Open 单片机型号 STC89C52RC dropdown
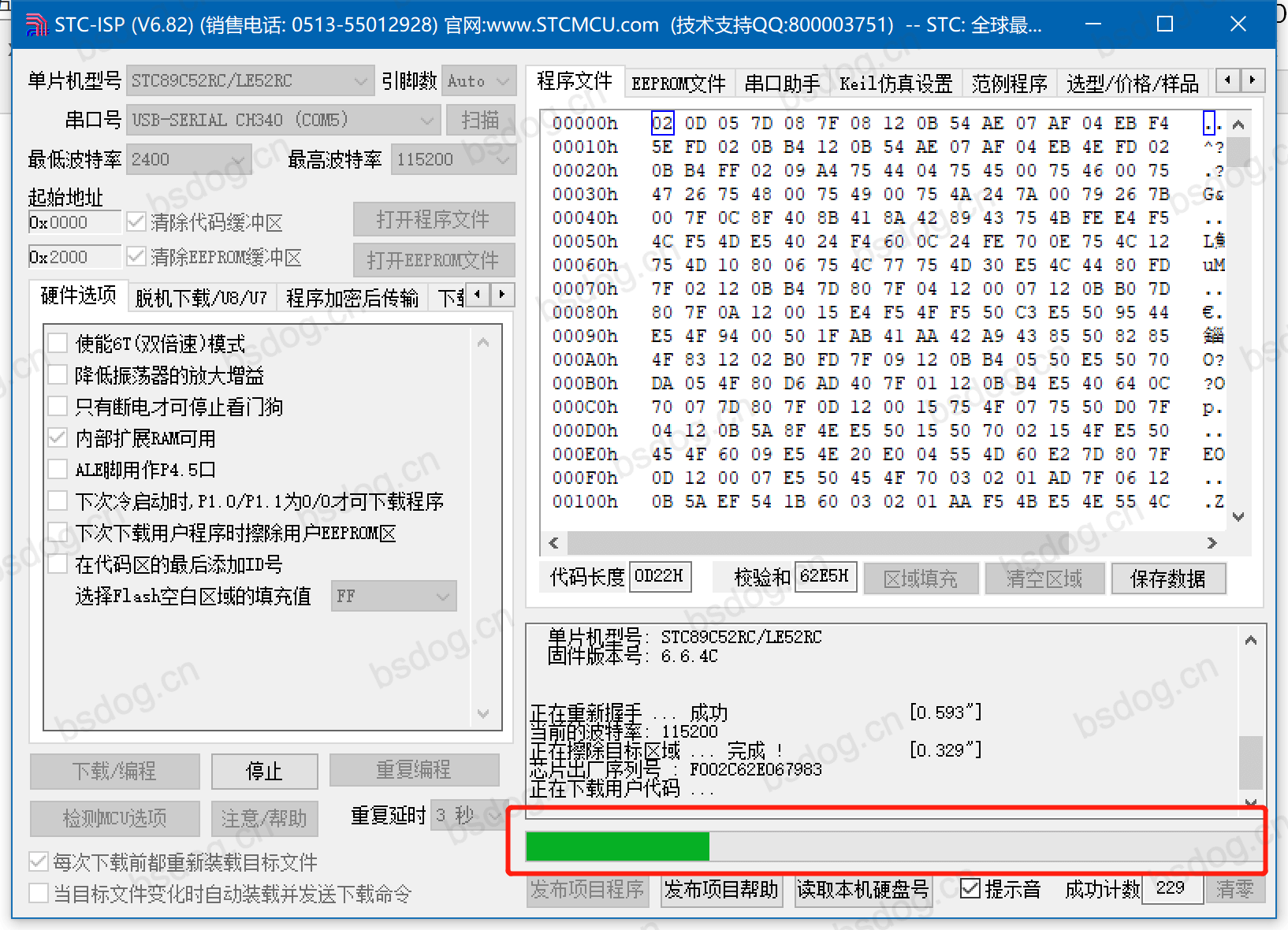The image size is (1288, 930). (x=250, y=80)
